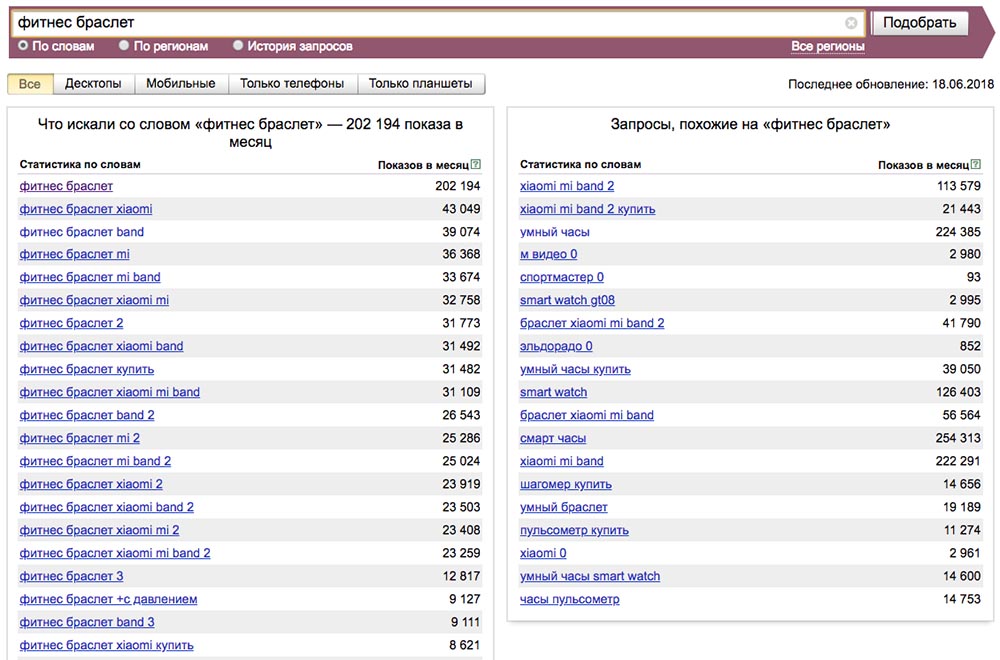
Task: Open the 'фитнес браслет xiaomi' query link
Action: coord(86,209)
